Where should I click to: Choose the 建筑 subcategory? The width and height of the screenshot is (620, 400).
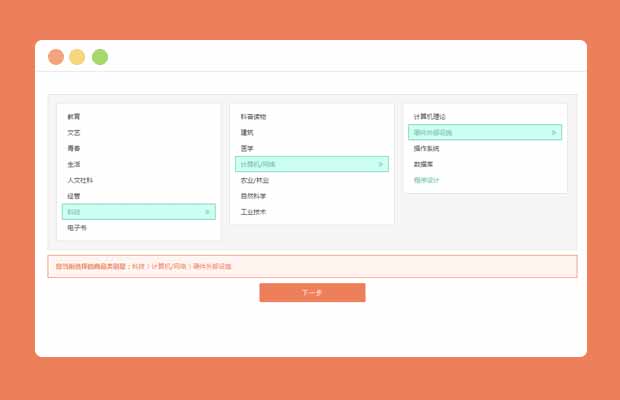tap(247, 132)
